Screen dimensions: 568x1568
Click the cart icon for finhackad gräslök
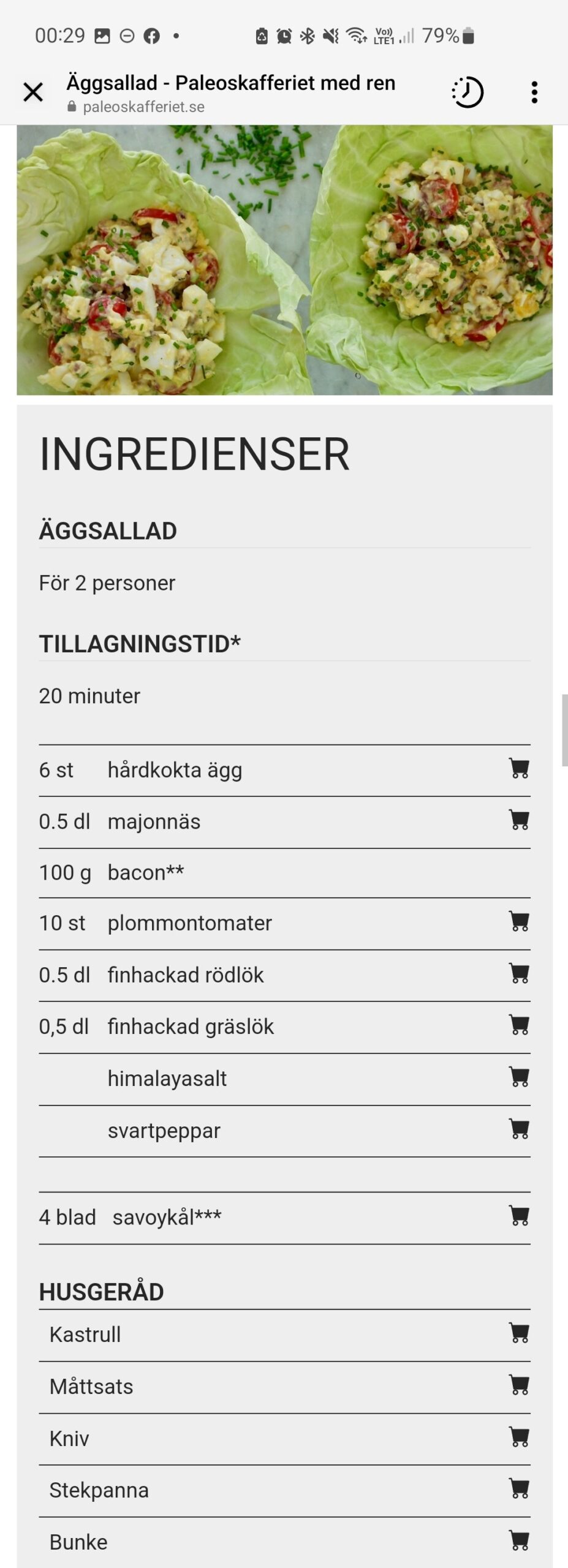(x=519, y=1025)
